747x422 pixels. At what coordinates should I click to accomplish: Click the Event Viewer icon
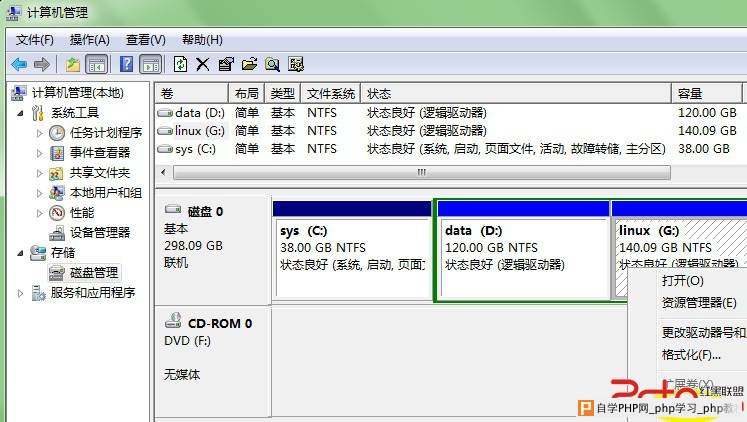tap(57, 153)
